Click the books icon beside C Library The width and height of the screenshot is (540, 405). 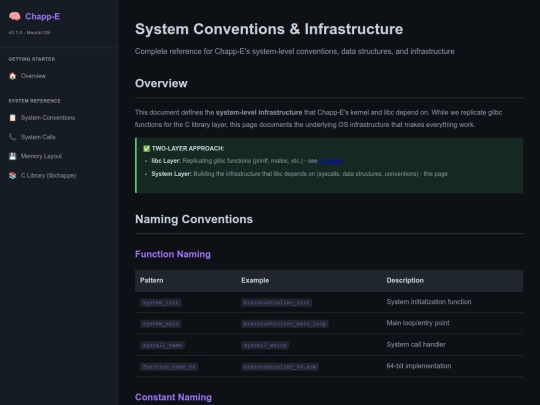click(x=13, y=176)
